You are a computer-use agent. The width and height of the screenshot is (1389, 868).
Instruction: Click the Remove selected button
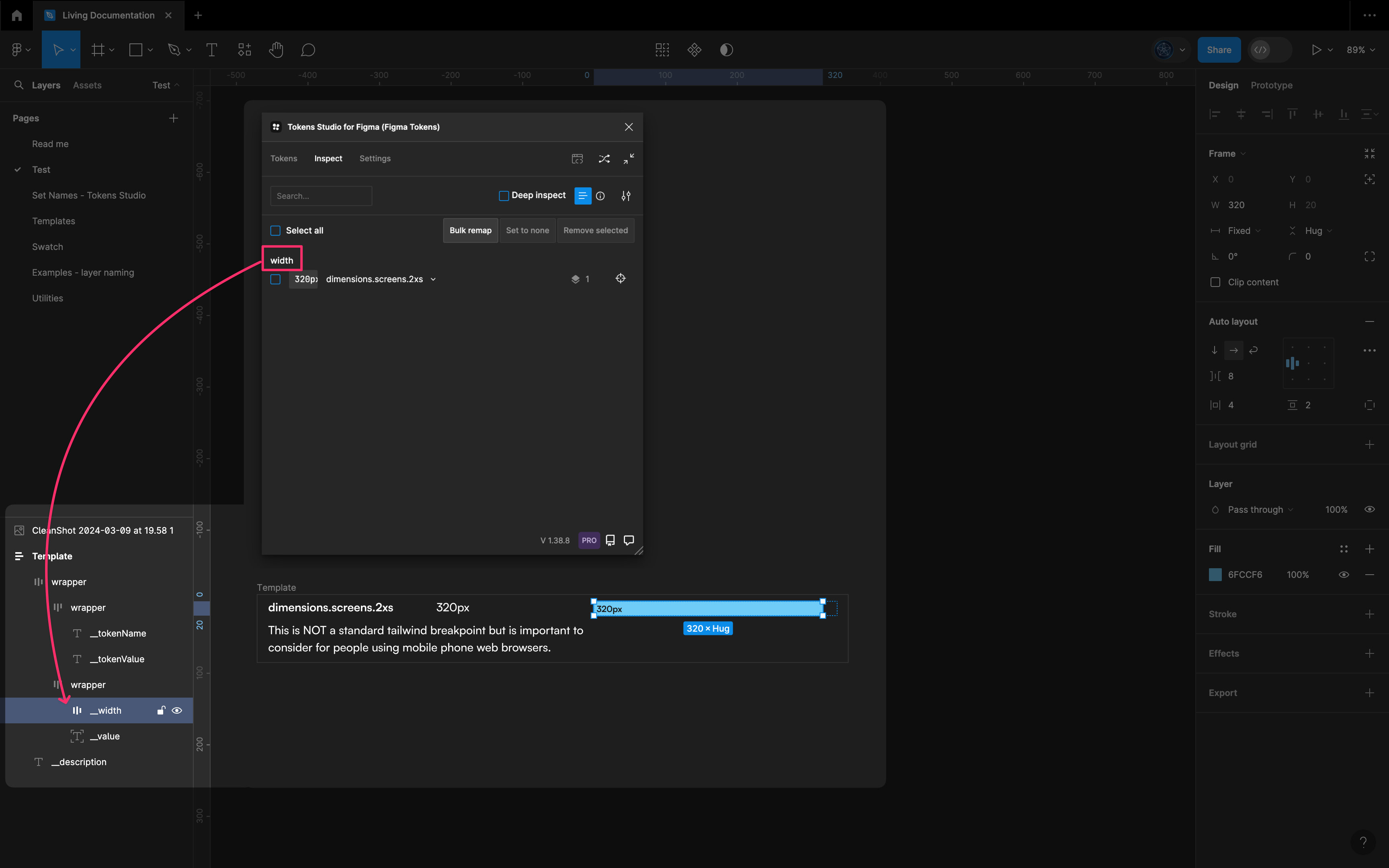coord(595,230)
